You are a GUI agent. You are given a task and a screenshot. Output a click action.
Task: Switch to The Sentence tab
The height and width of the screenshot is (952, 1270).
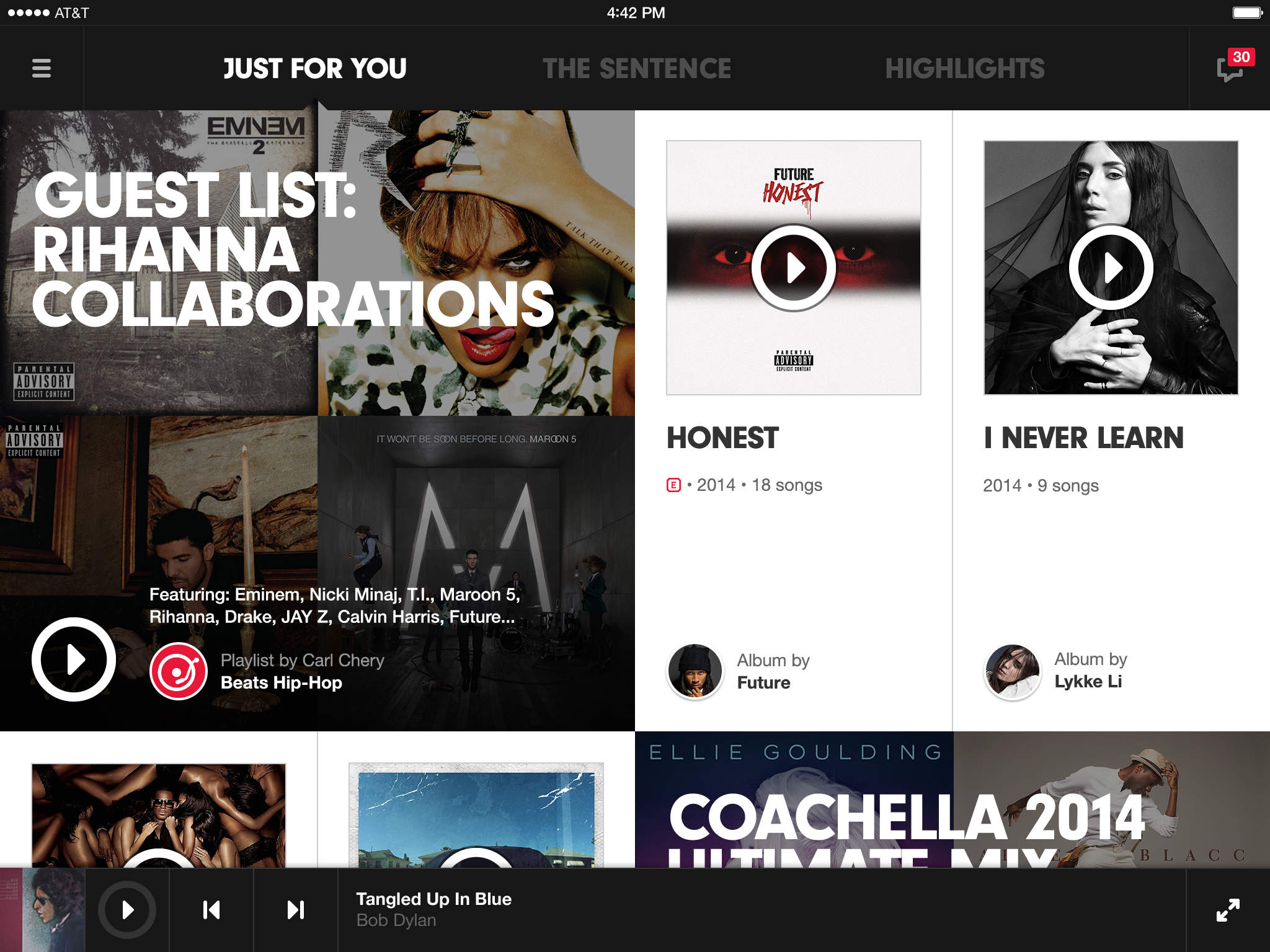[x=636, y=68]
